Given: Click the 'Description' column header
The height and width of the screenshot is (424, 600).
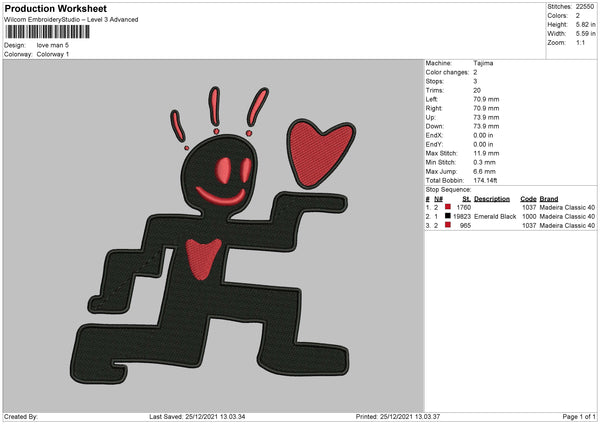Looking at the screenshot, I should (x=492, y=199).
